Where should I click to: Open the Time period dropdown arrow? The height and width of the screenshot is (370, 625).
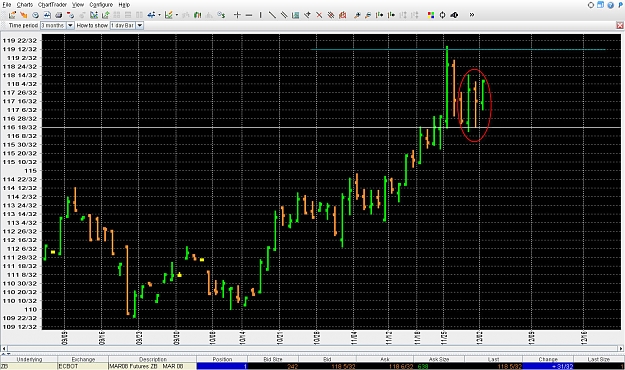coord(70,26)
